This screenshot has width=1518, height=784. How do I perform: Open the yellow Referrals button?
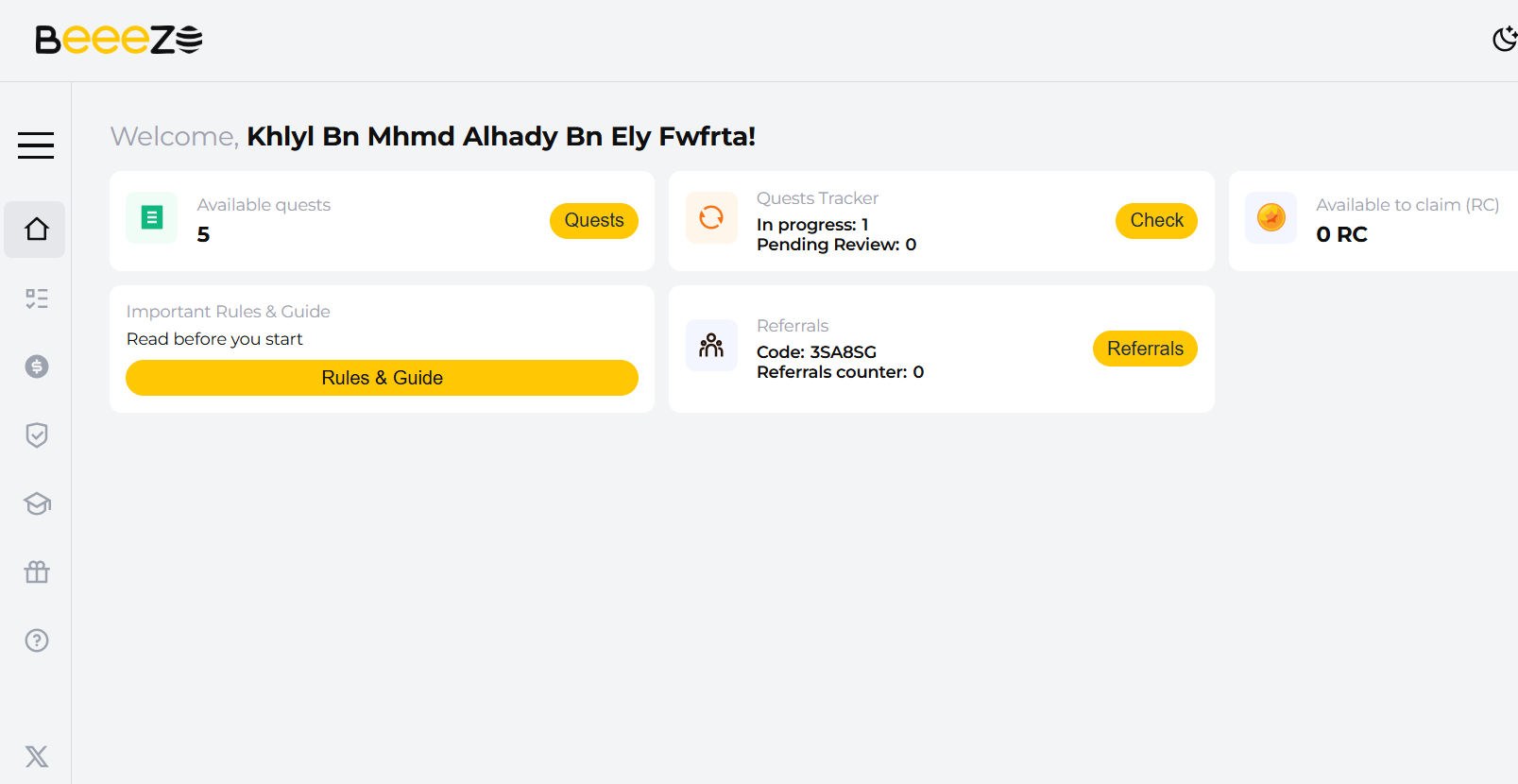point(1145,349)
